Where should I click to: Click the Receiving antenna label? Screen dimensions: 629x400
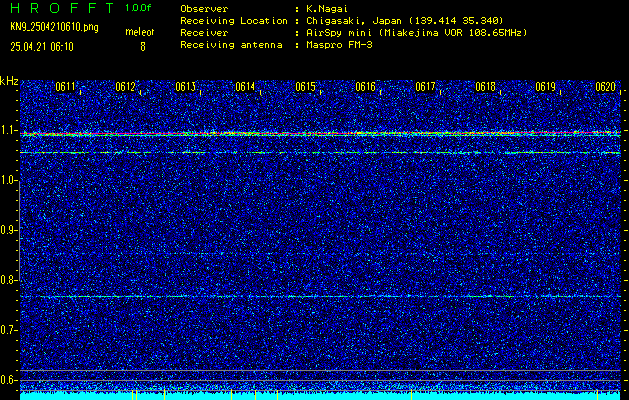[231, 45]
